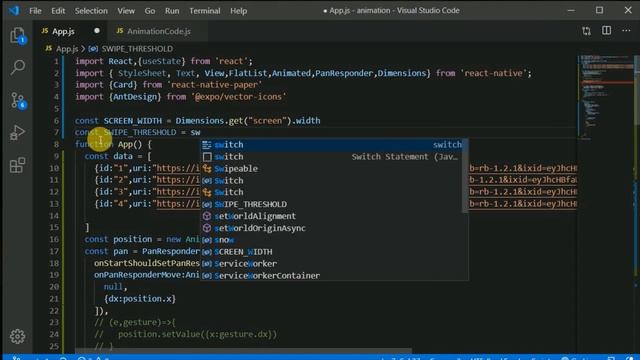Click 'const position' on line 16
640x360 pixels.
click(118, 239)
